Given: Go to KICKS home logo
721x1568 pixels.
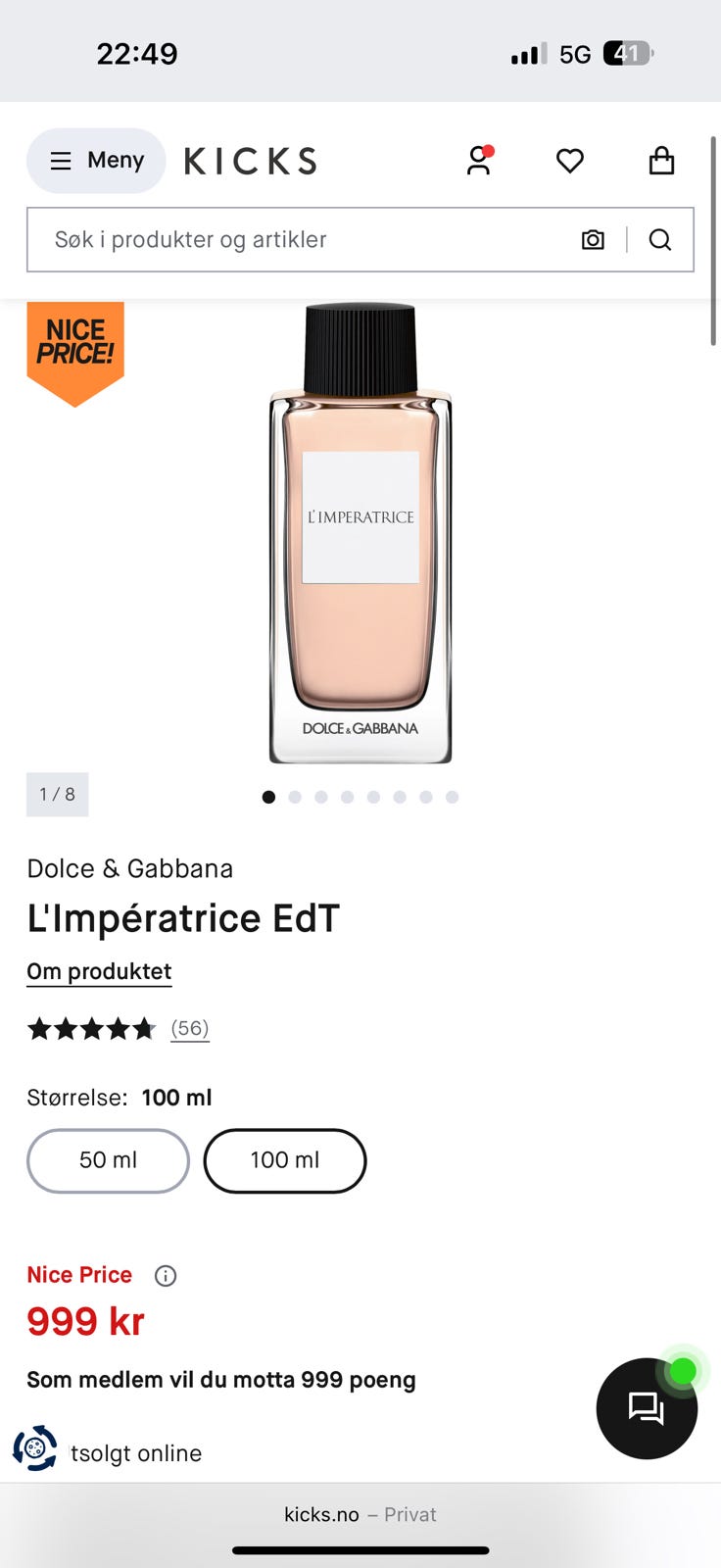Looking at the screenshot, I should coord(251,161).
